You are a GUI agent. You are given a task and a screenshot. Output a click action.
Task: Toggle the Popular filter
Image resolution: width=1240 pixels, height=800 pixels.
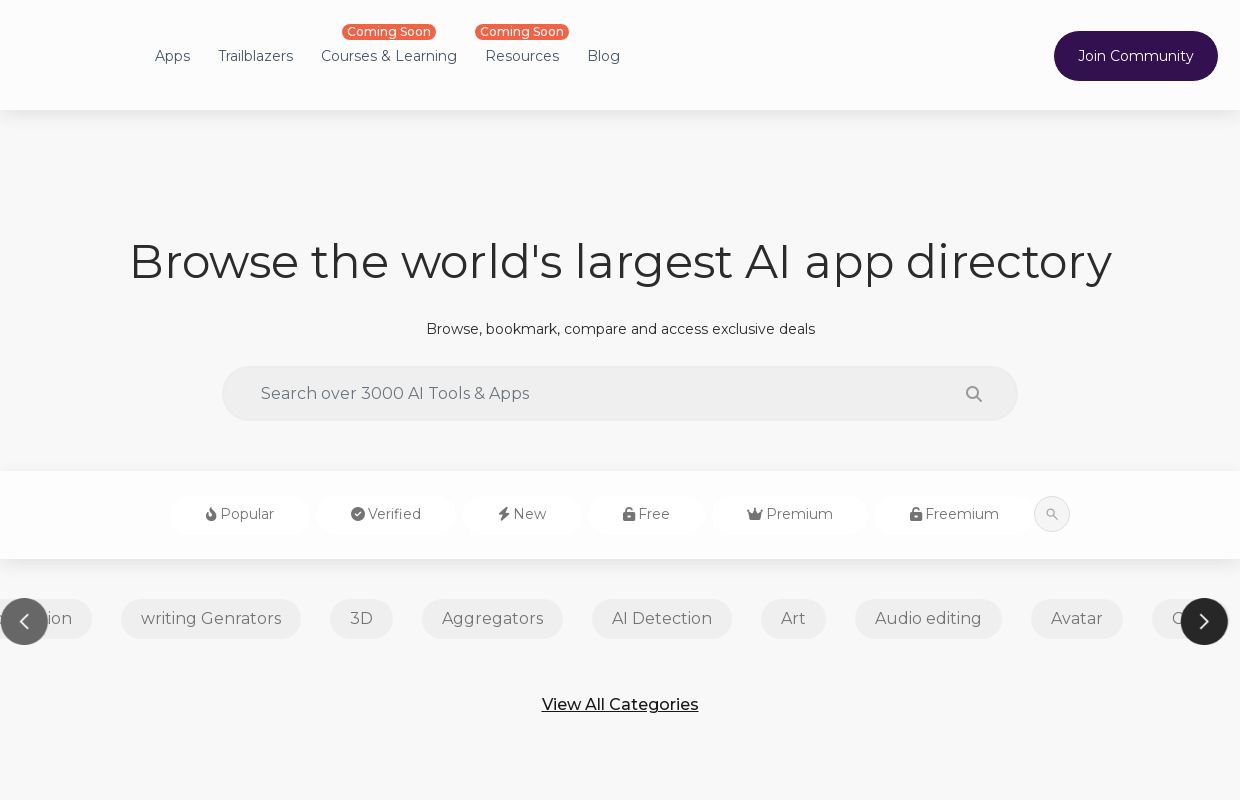(x=239, y=514)
